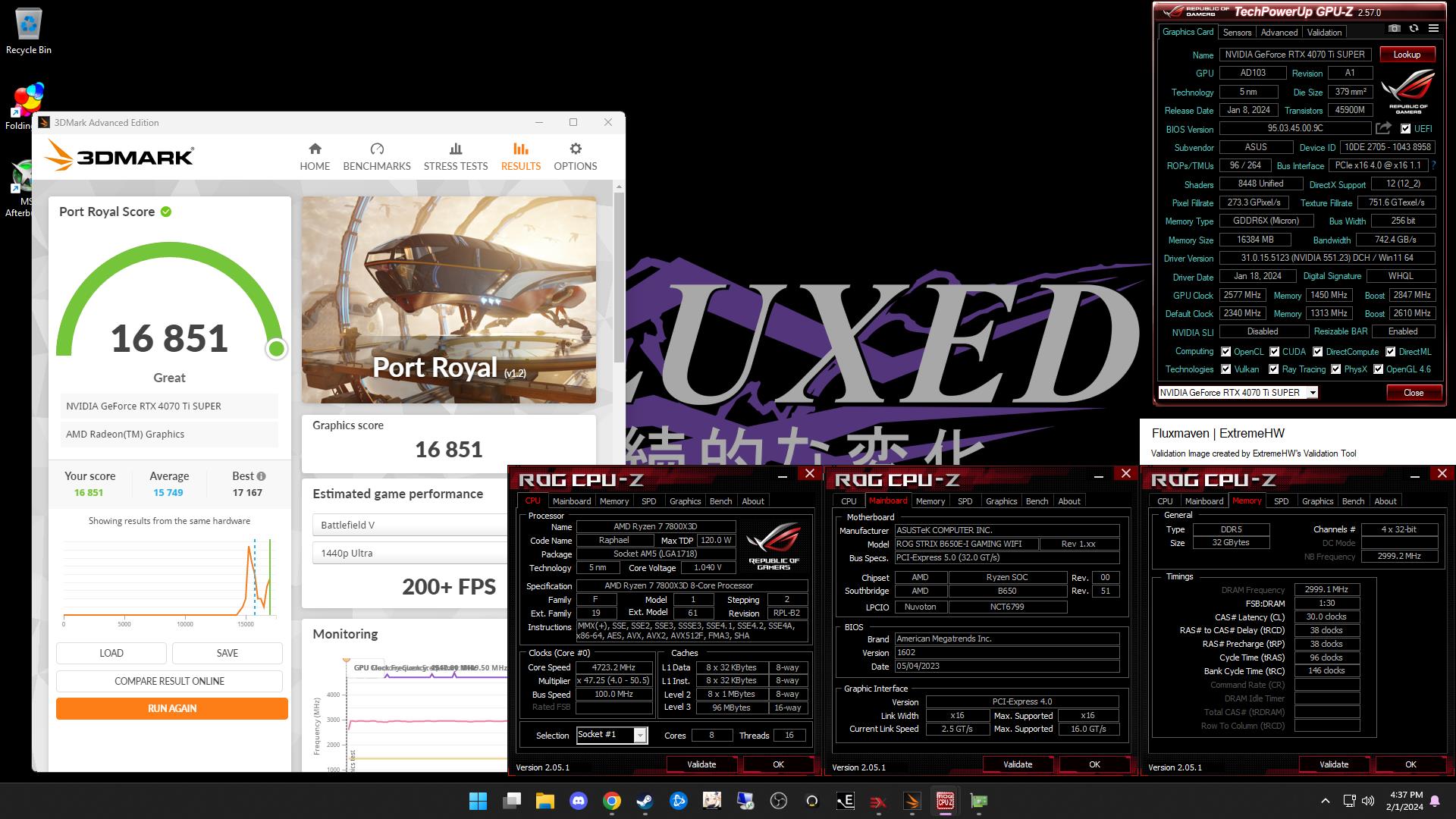Open the 3DMark BENCHMARKS section
Viewport: 1456px width, 819px height.
(x=377, y=157)
